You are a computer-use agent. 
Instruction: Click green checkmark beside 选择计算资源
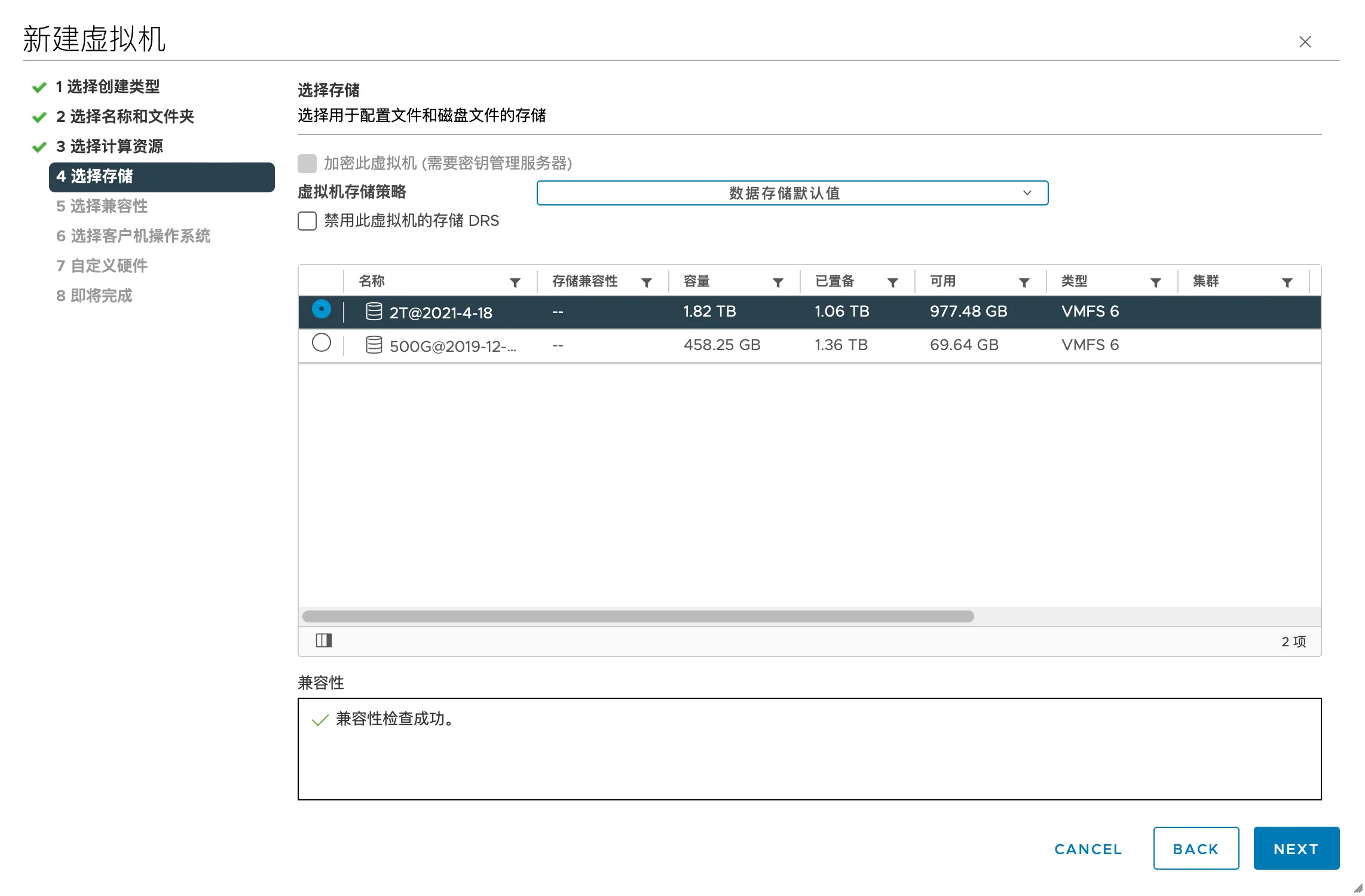pos(39,147)
